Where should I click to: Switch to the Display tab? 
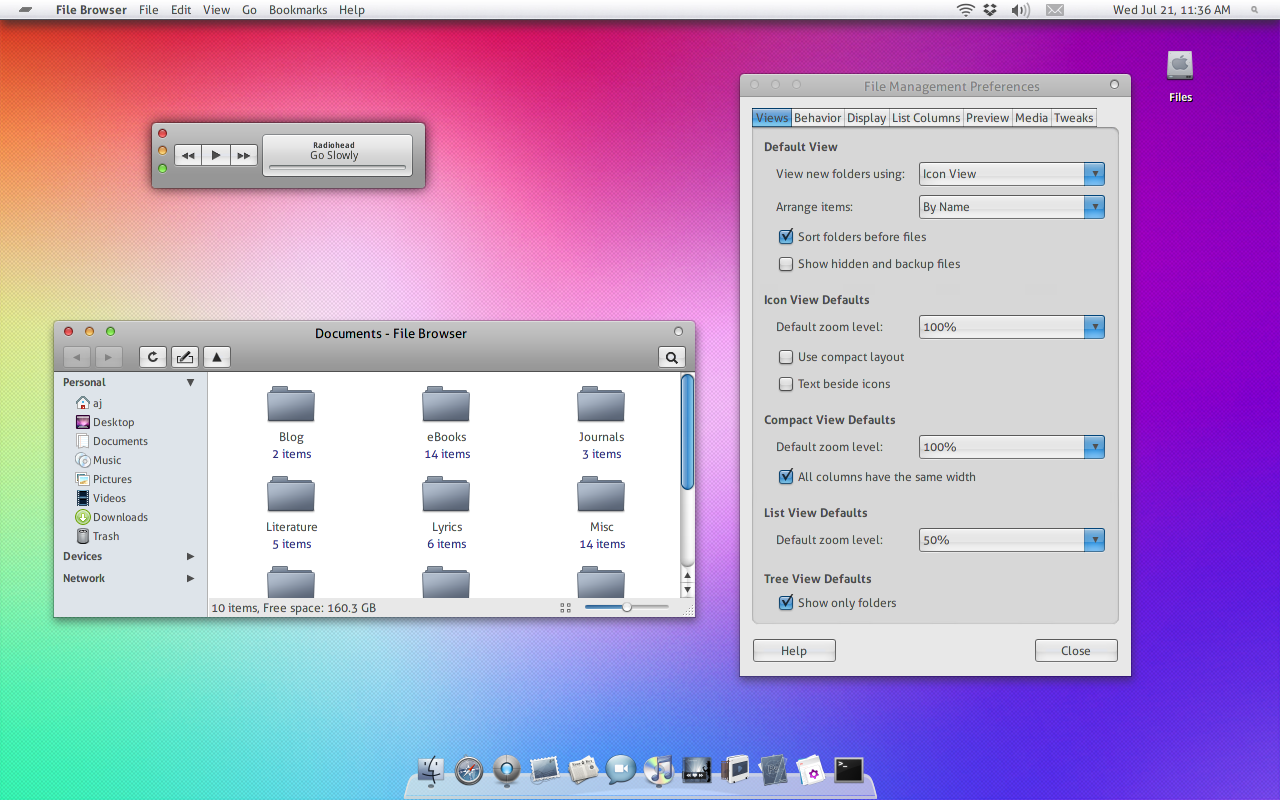866,118
